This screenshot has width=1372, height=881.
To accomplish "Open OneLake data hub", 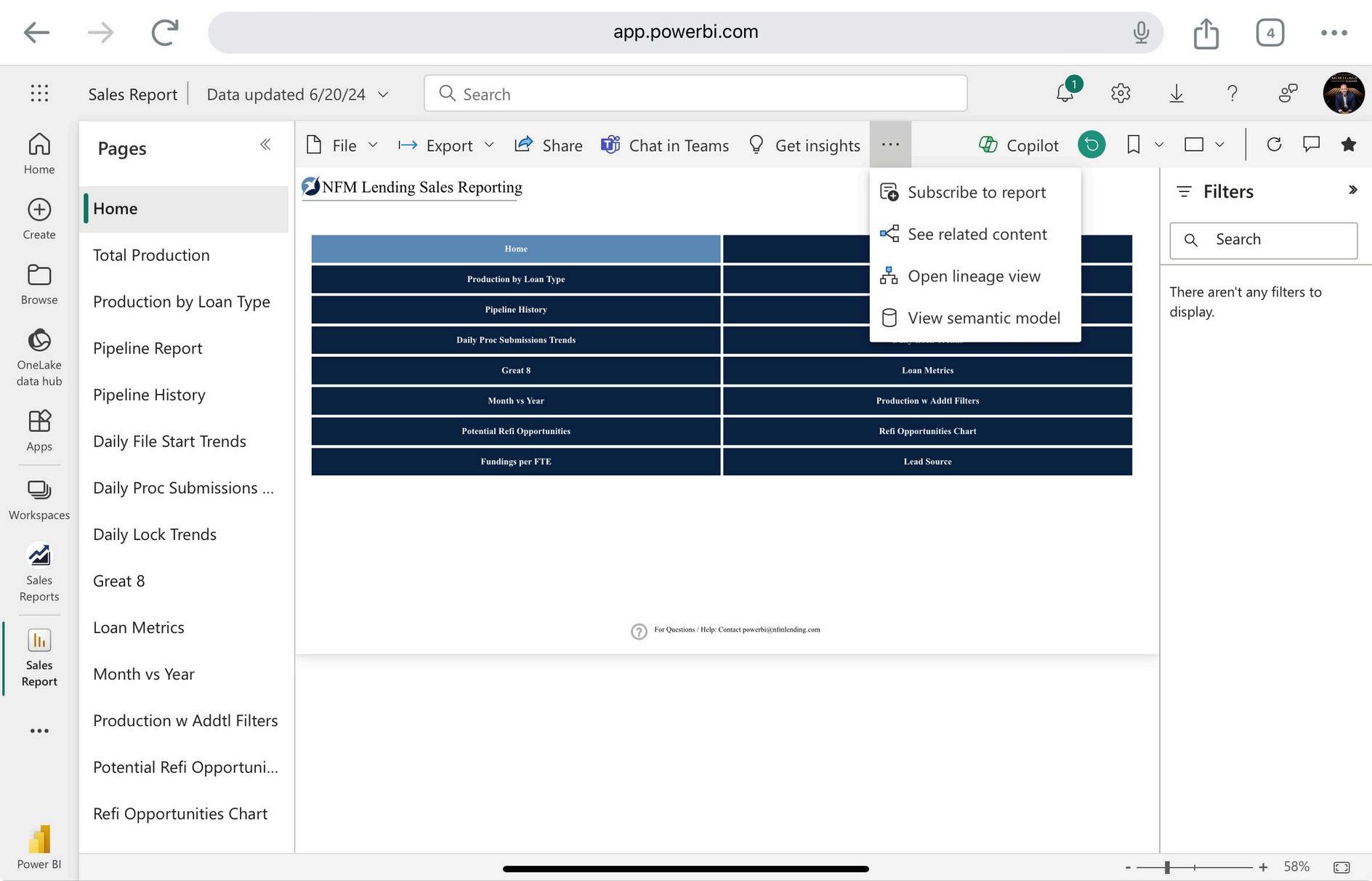I will click(x=39, y=358).
